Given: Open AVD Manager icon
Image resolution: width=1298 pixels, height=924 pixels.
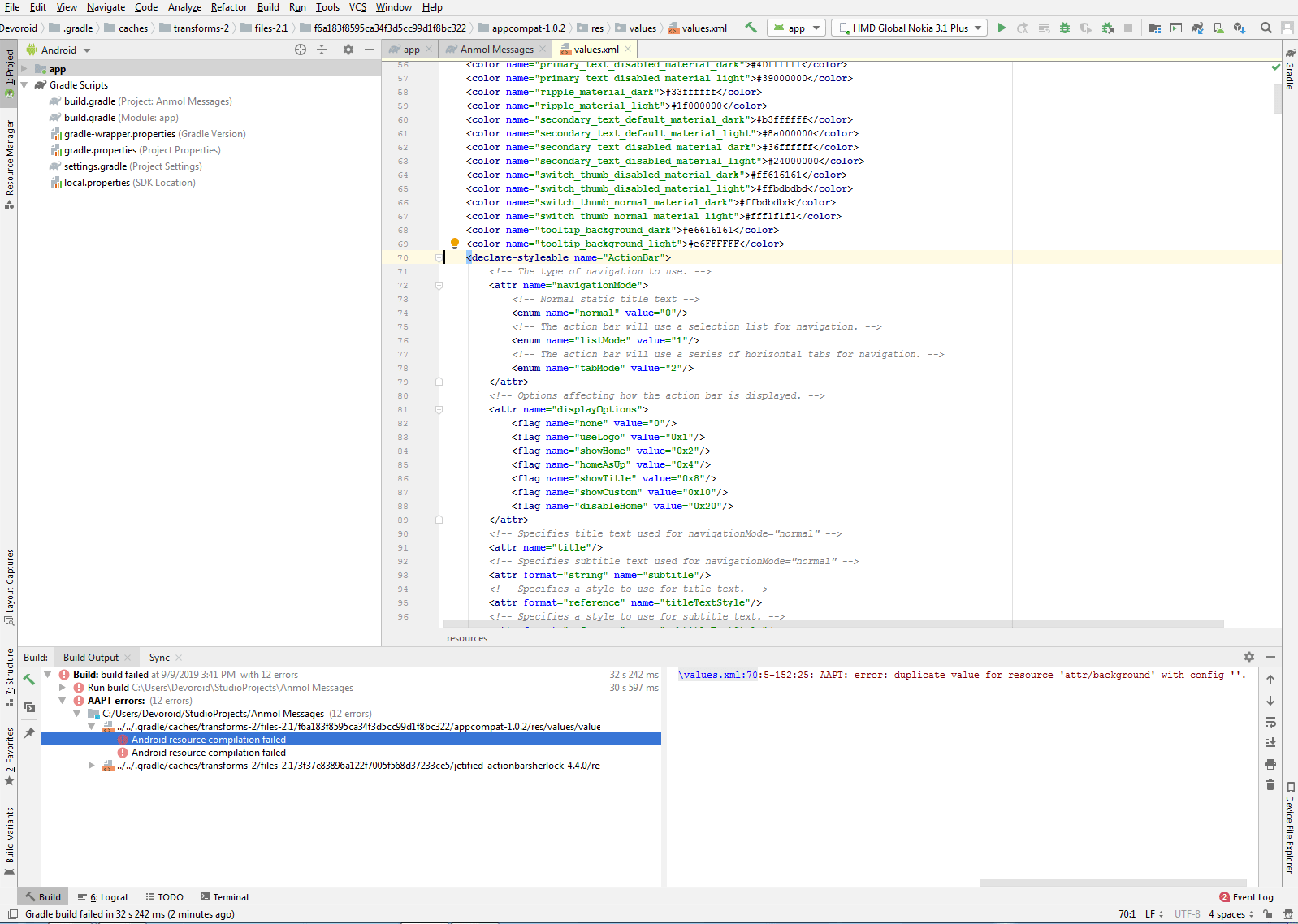Looking at the screenshot, I should click(1218, 28).
